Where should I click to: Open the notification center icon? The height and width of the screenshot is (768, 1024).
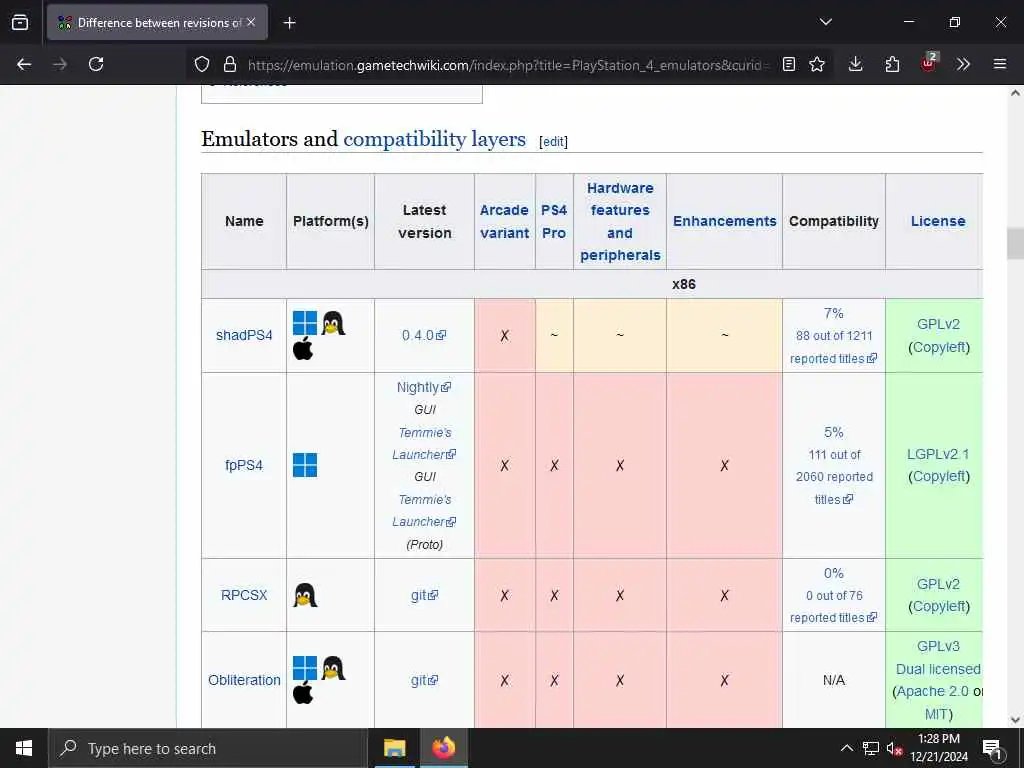[992, 748]
